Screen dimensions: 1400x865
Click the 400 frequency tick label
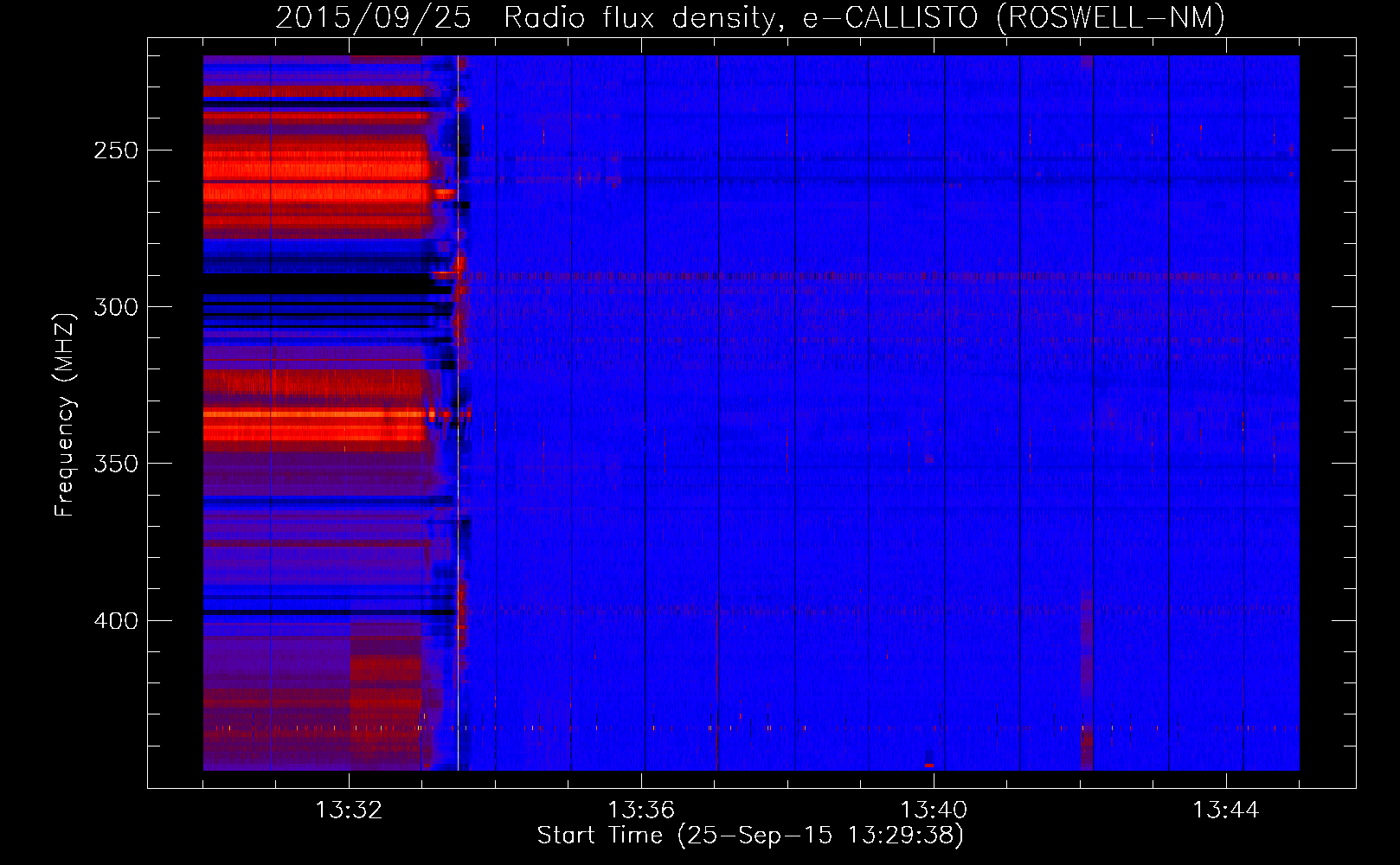tap(116, 621)
